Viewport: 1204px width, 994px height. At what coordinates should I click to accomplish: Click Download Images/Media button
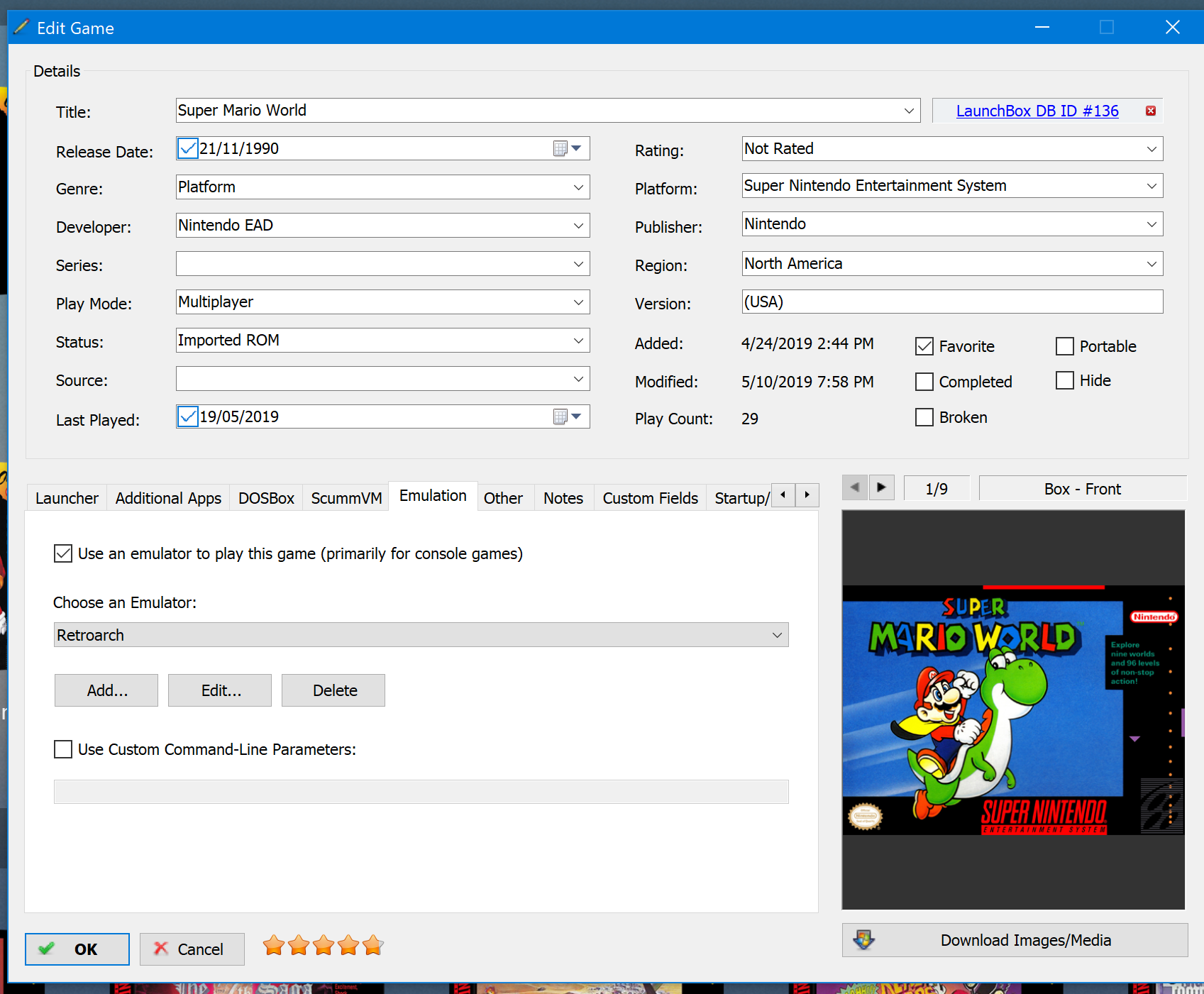coord(1015,940)
